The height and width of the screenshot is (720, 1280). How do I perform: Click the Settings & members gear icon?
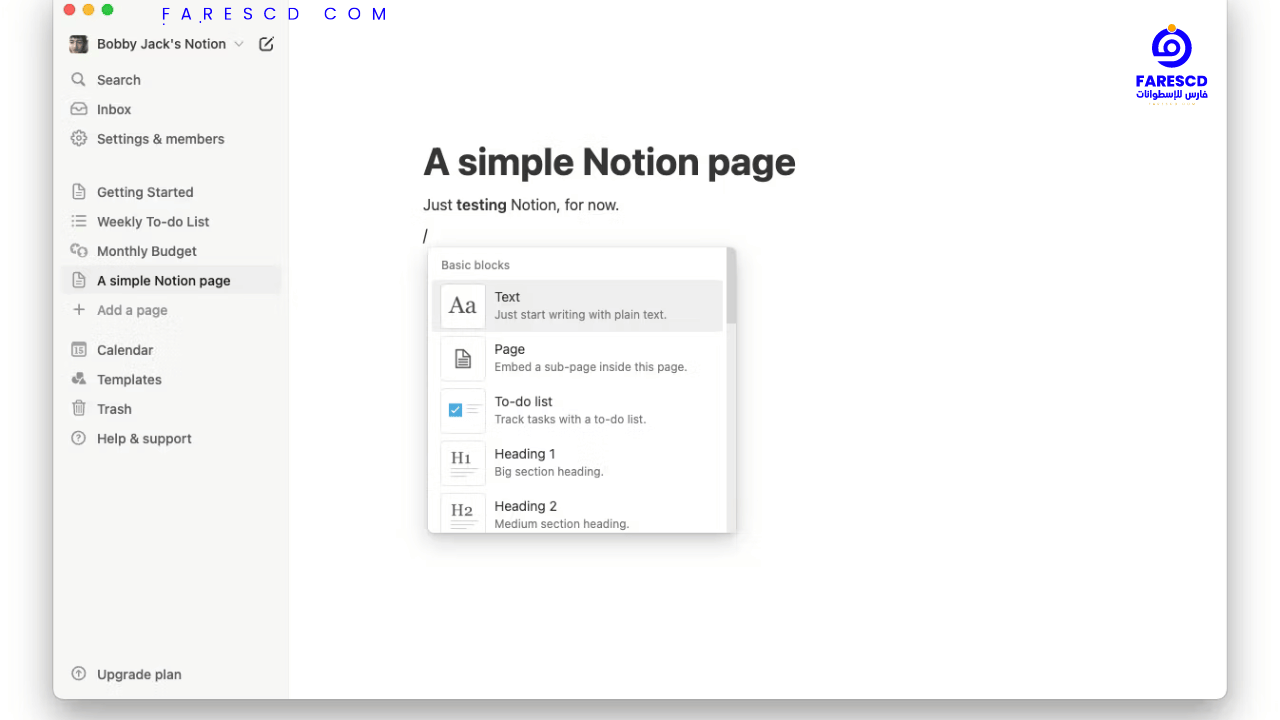click(79, 139)
